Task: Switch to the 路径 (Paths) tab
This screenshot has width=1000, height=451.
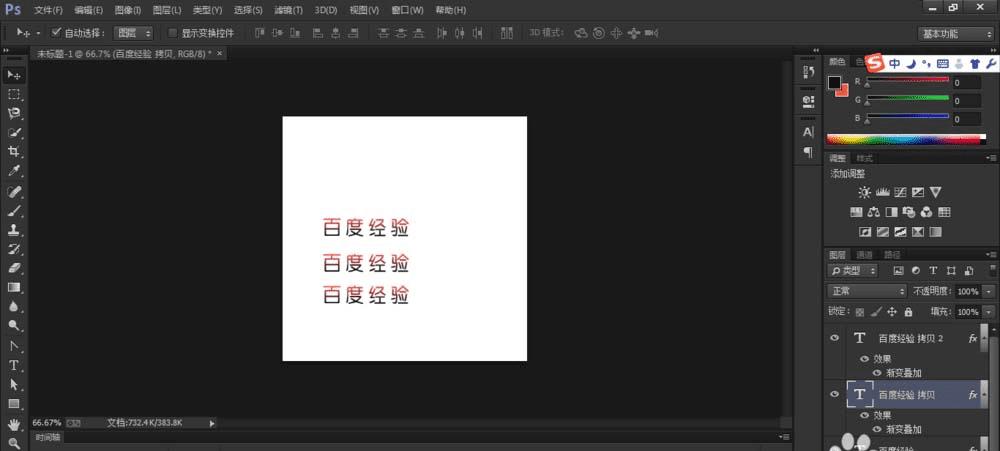Action: tap(892, 254)
